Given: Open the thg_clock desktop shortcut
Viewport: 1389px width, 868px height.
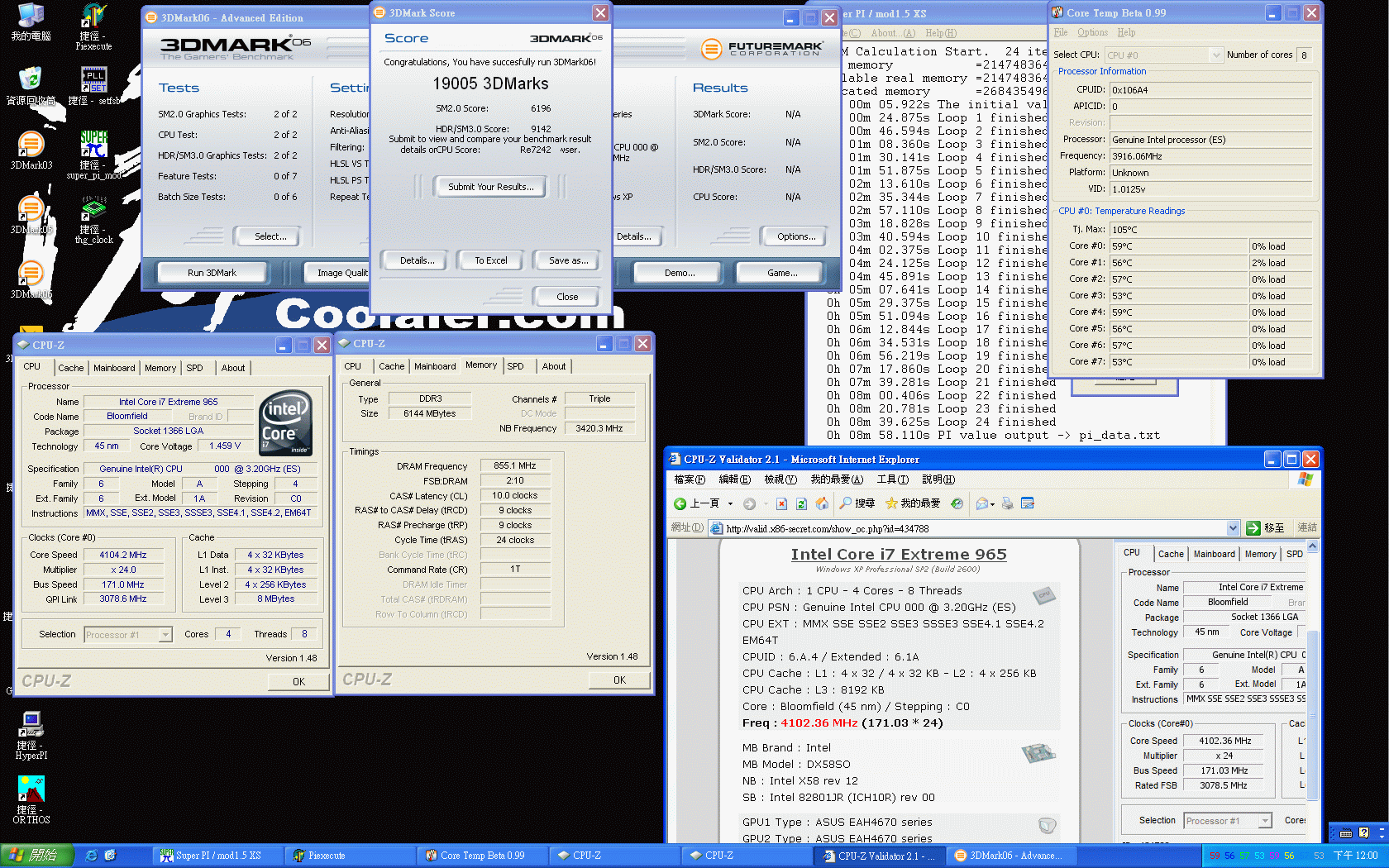Looking at the screenshot, I should point(93,219).
